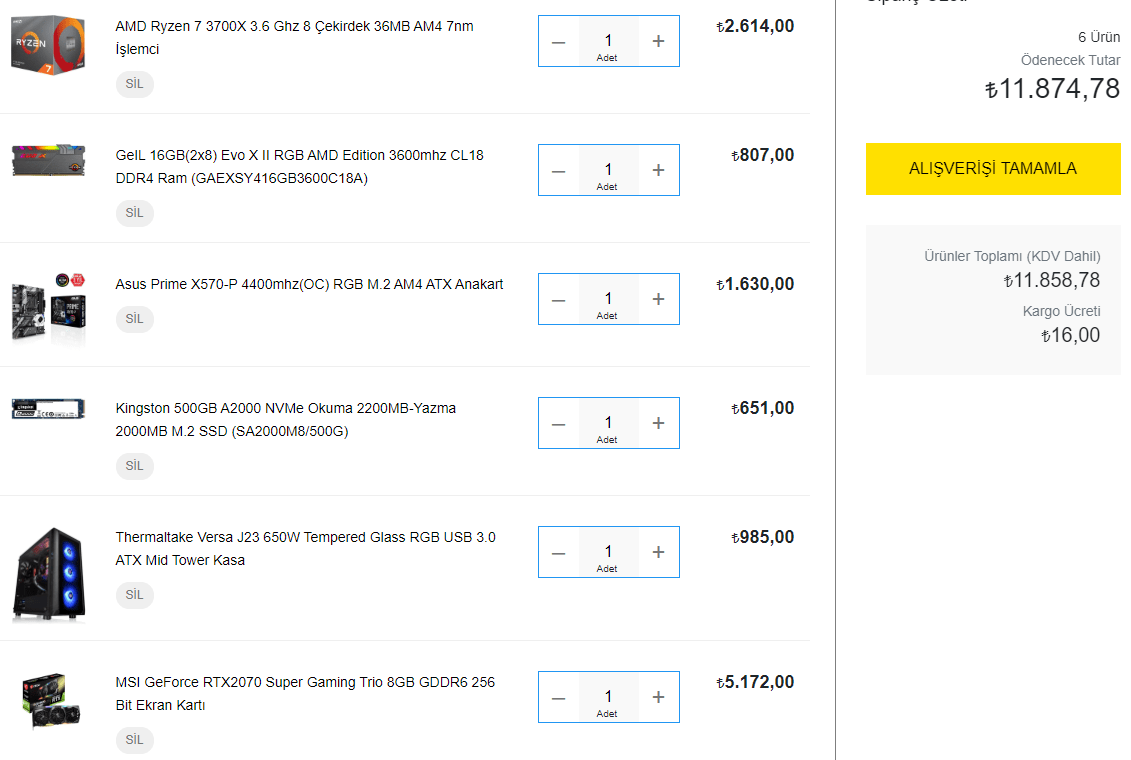1131x760 pixels.
Task: Decrease quantity of Thermaltake Versa J23 case
Action: coord(558,552)
